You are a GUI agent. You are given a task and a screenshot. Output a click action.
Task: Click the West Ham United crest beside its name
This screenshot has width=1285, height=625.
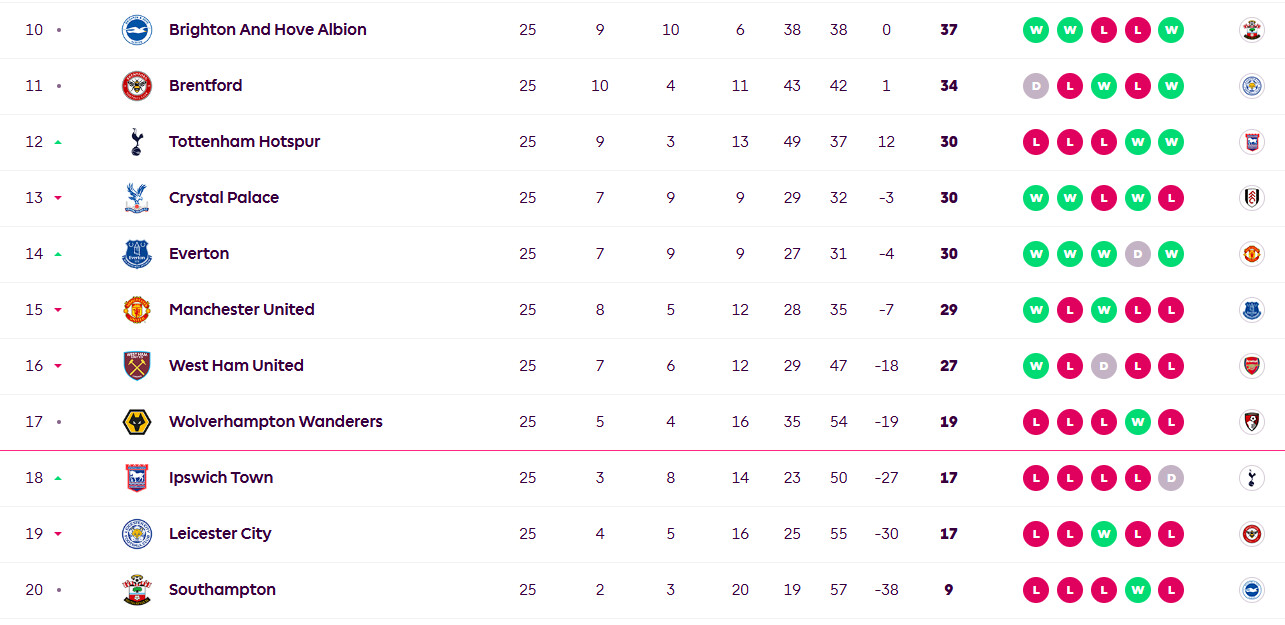point(136,366)
